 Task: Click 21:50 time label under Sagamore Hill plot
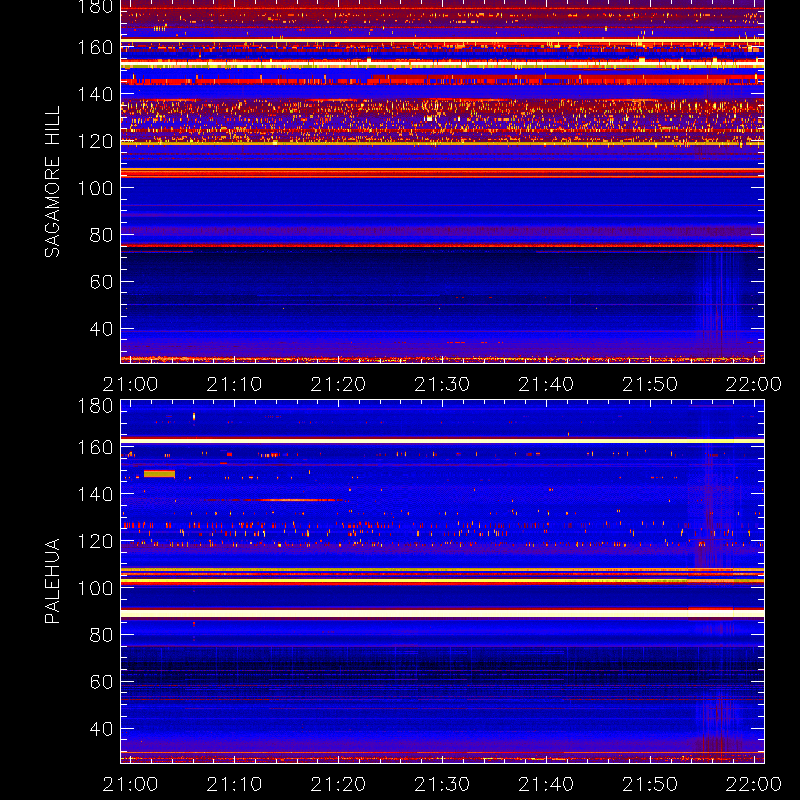[650, 384]
